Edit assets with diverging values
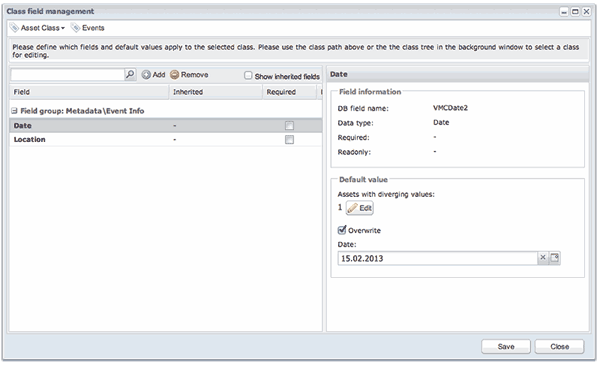The image size is (600, 365). [360, 208]
